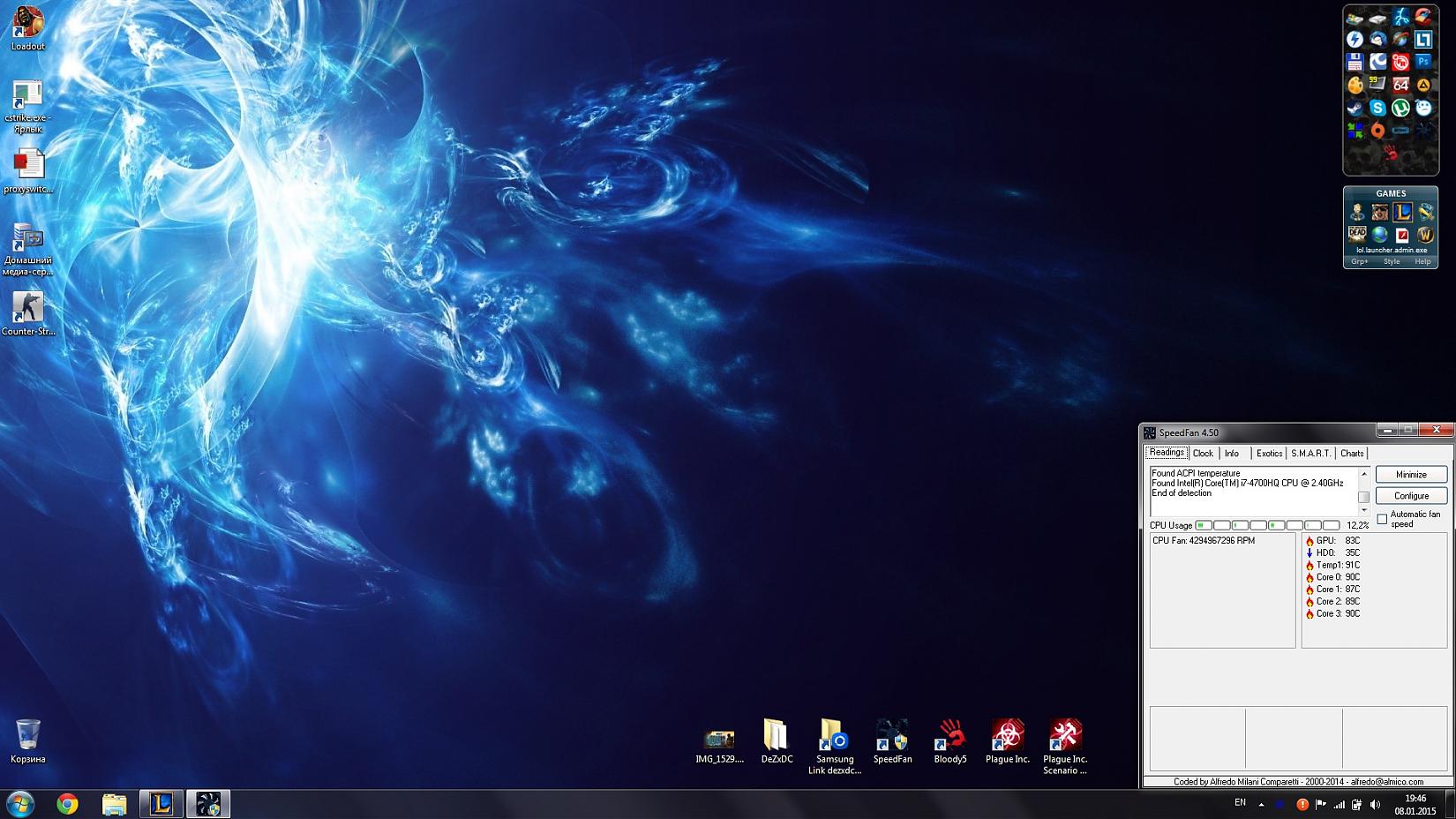Screen dimensions: 1456x819
Task: Open the Photoshop icon in the dock
Action: pos(1422,62)
